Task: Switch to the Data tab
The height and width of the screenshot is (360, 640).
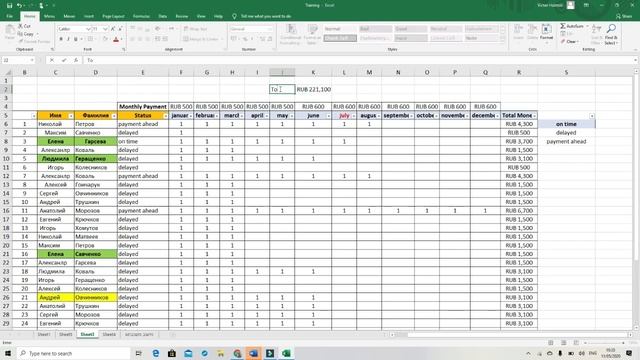Action: tap(162, 16)
